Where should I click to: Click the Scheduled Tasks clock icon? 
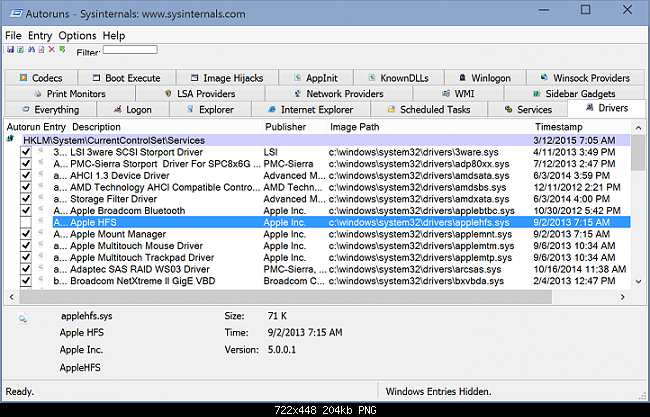pyautogui.click(x=391, y=109)
